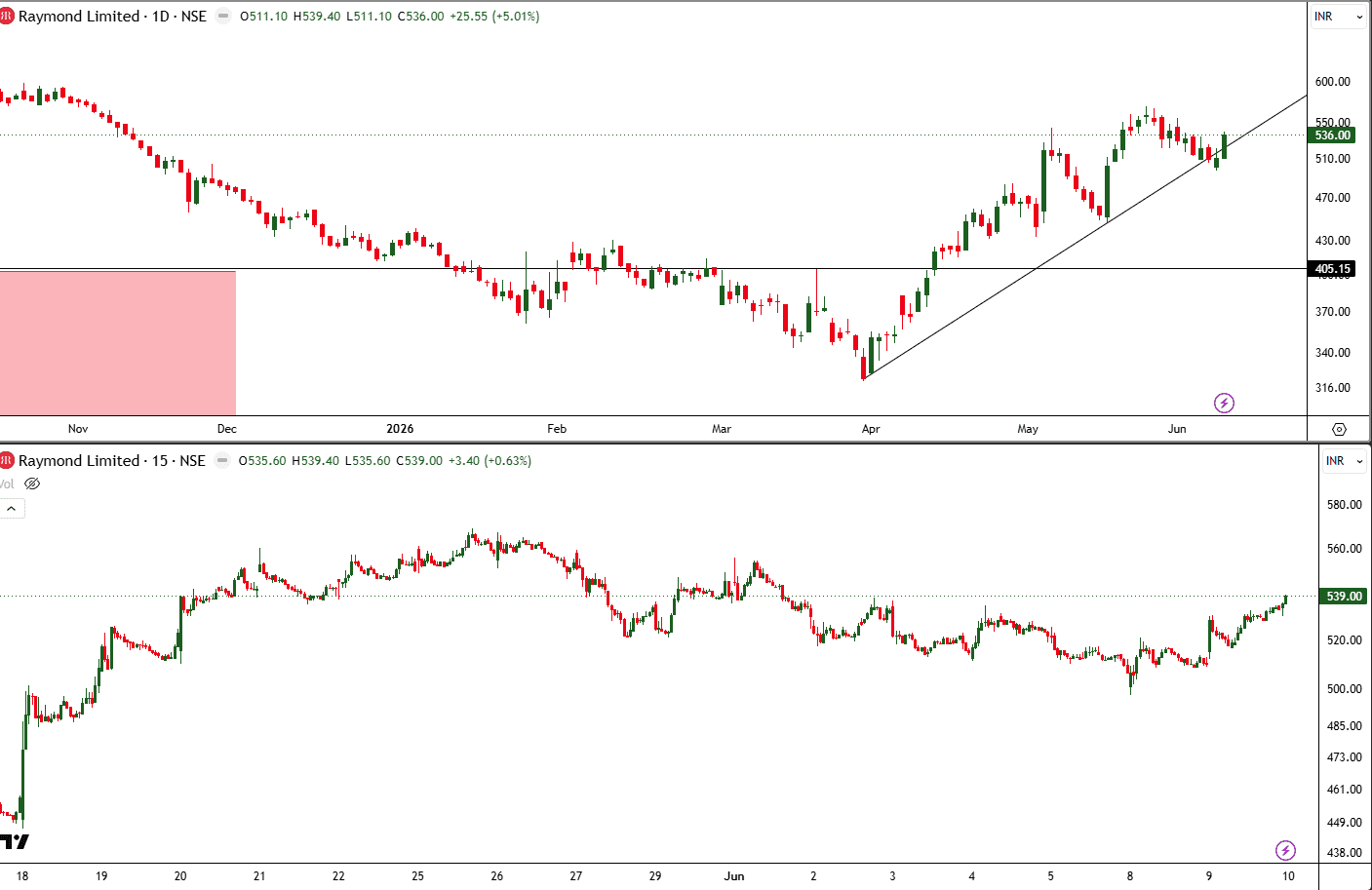The width and height of the screenshot is (1372, 890).
Task: Open INR currency dropdown on daily chart
Action: [x=1338, y=17]
